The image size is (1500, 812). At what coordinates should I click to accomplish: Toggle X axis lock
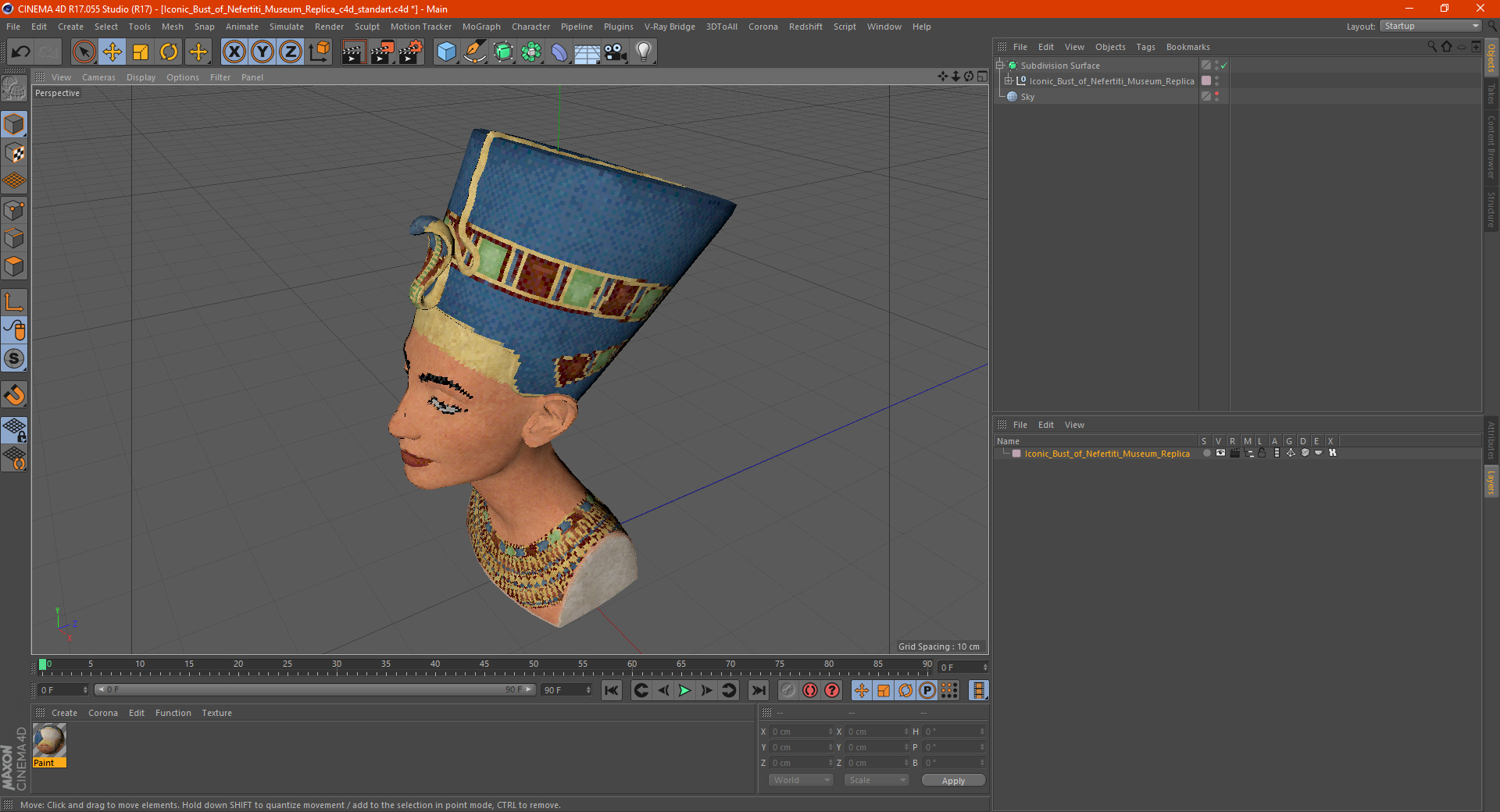(234, 52)
